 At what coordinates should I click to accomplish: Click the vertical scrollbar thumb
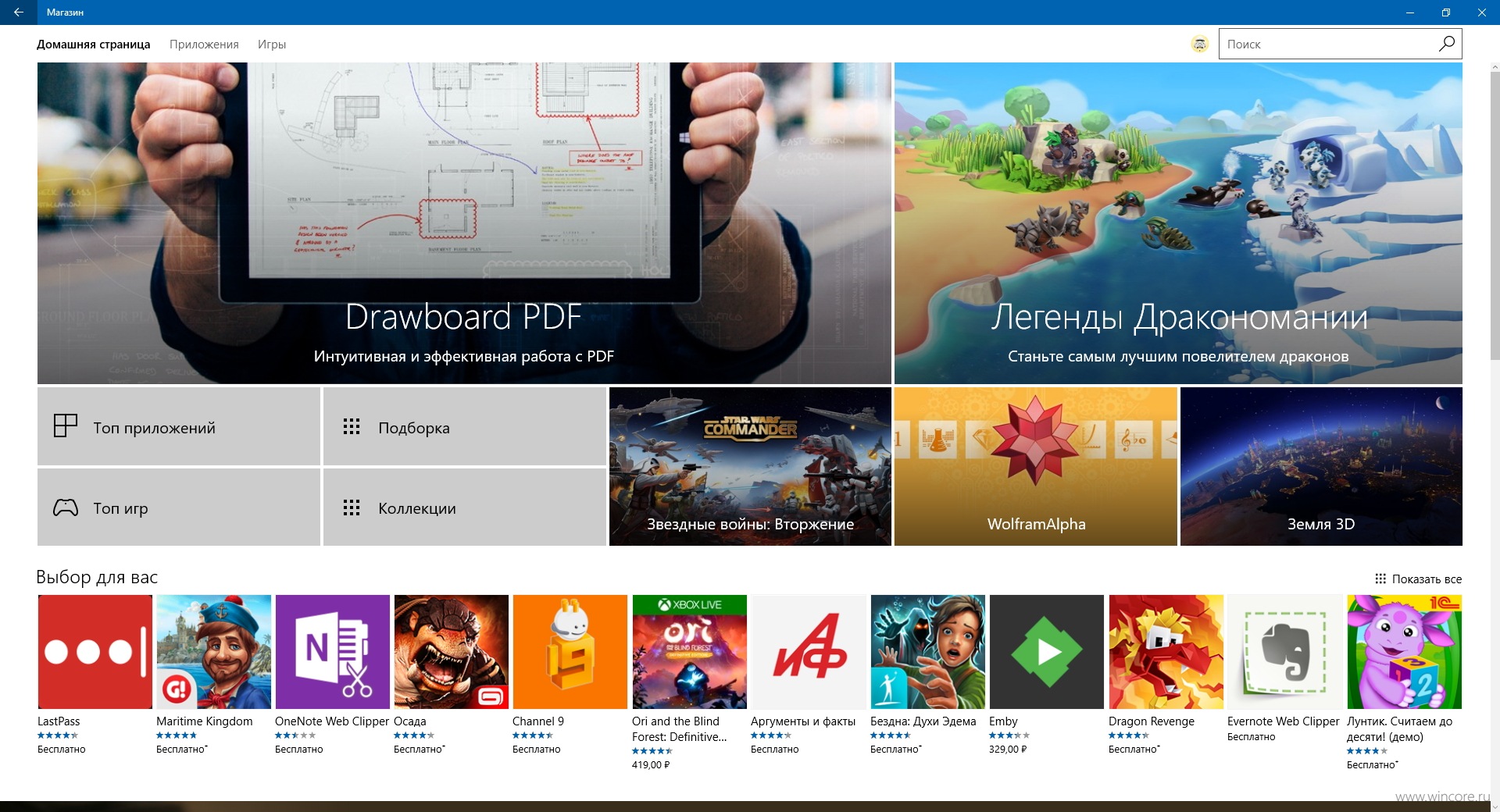tap(1495, 215)
